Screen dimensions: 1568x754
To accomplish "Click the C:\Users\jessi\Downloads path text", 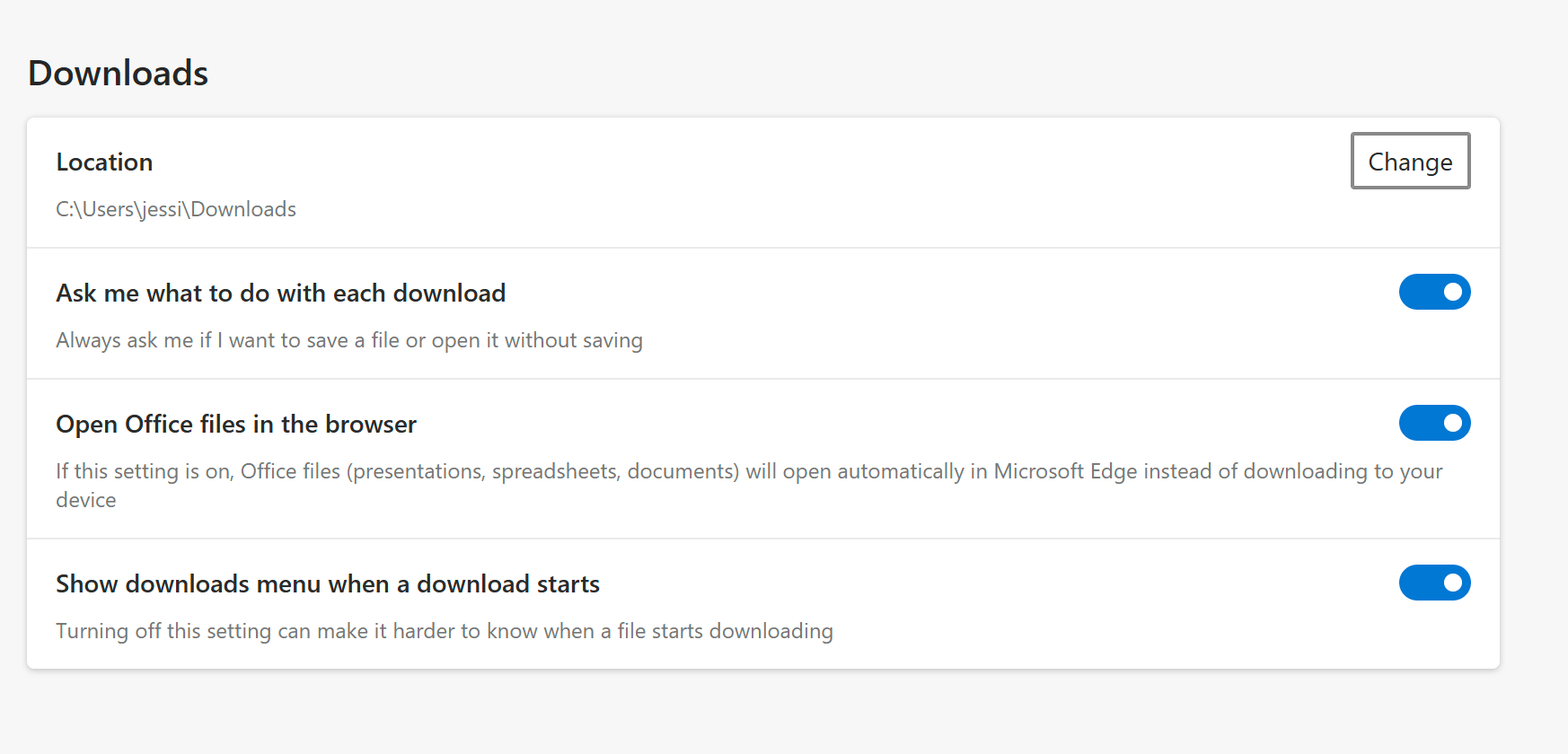I will coord(175,209).
